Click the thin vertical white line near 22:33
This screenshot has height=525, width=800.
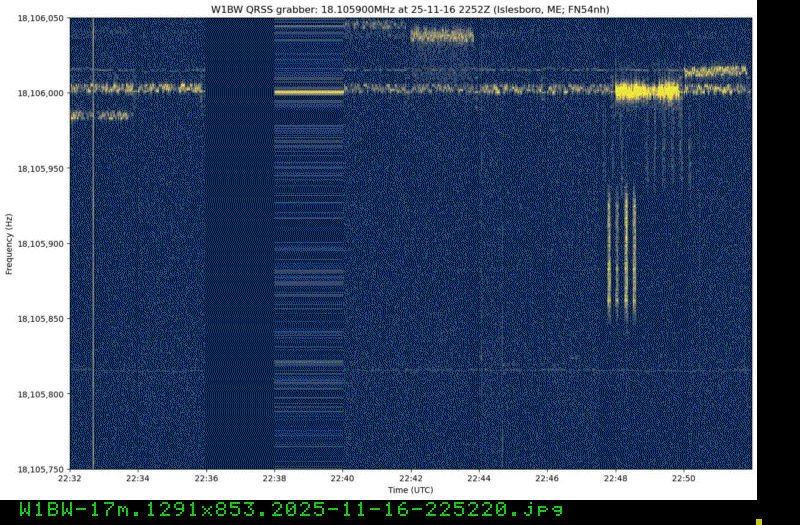pyautogui.click(x=93, y=250)
